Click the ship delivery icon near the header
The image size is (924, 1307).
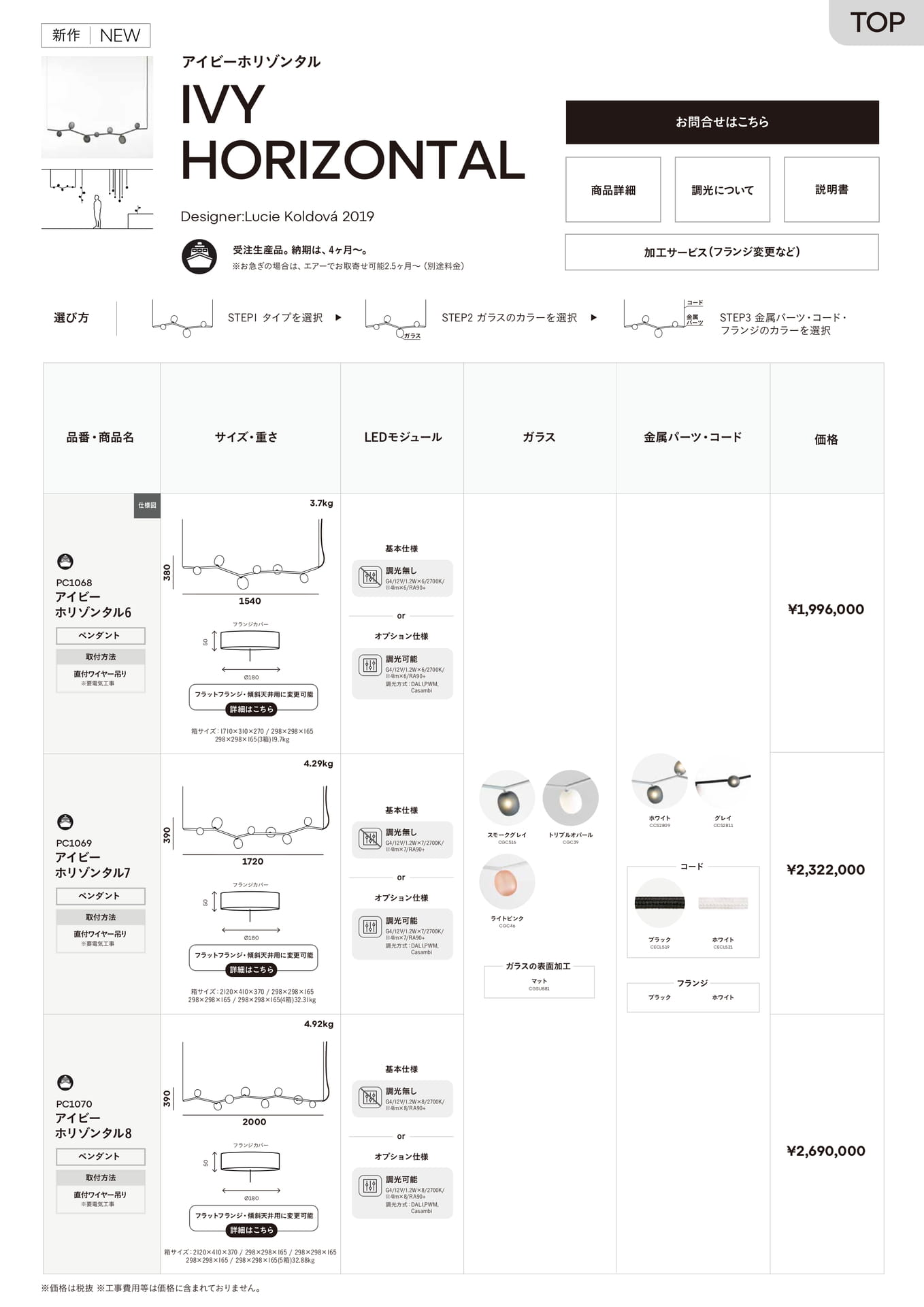coord(199,257)
